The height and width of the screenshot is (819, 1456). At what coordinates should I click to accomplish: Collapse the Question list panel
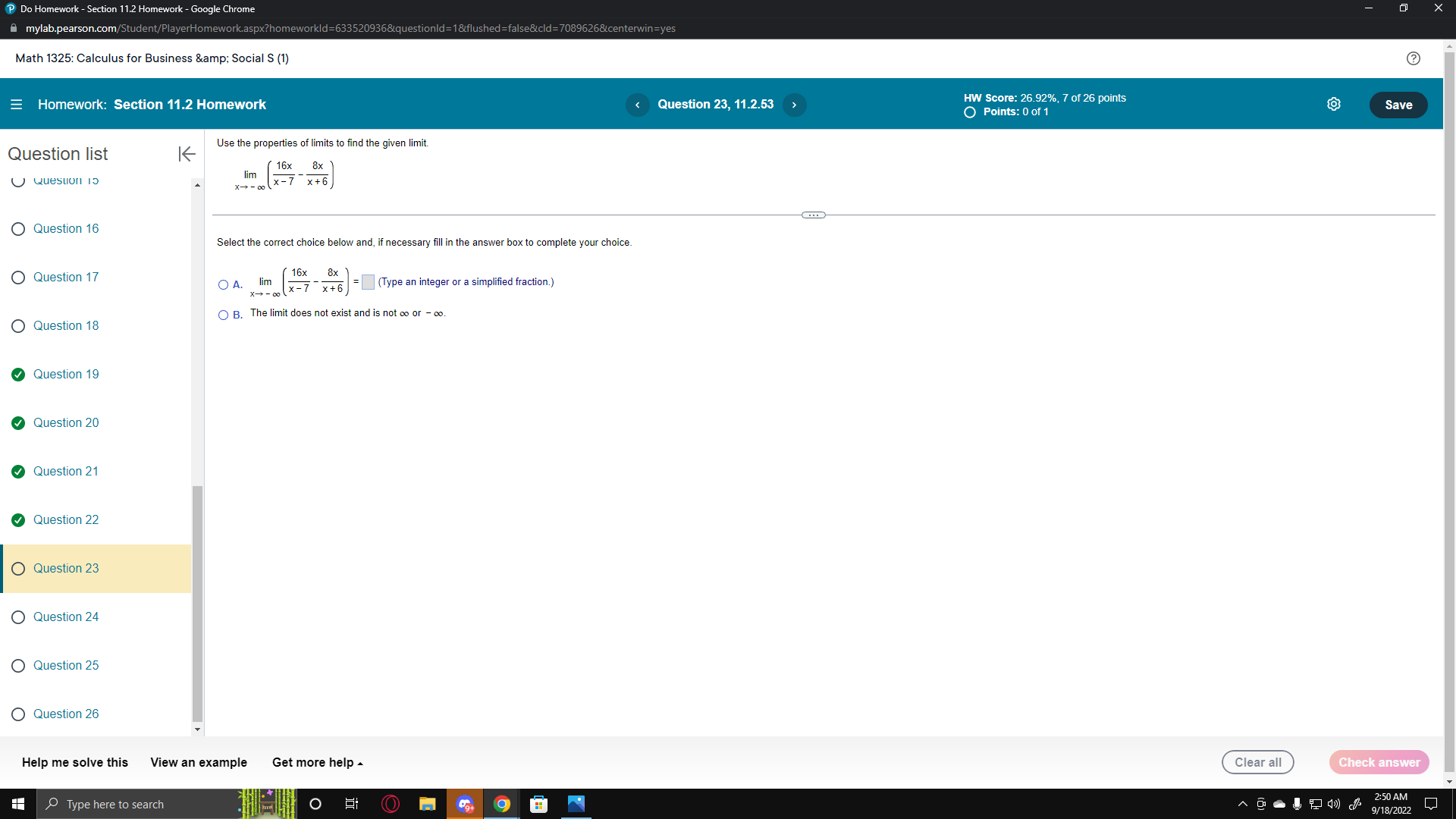[186, 154]
